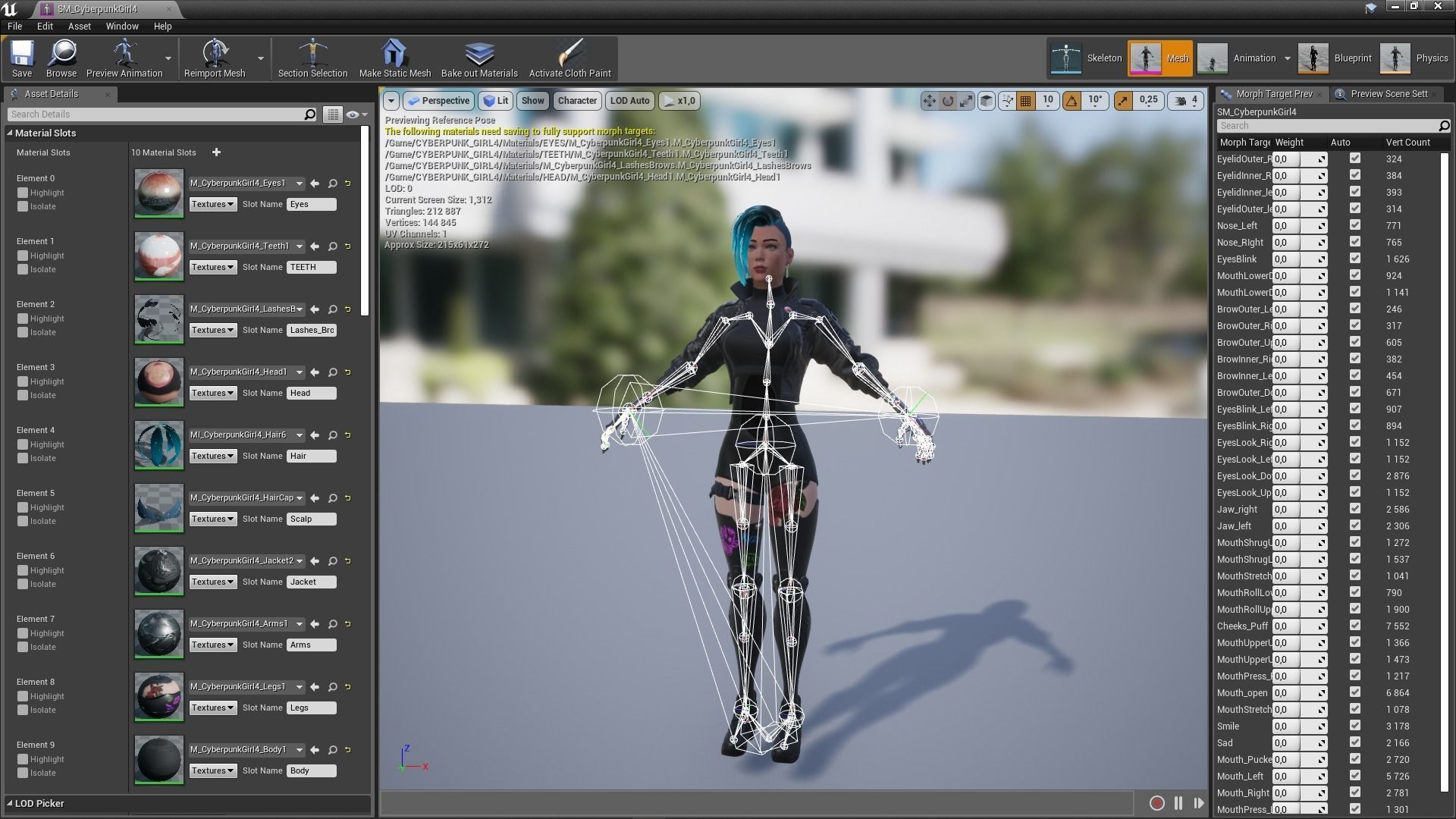The height and width of the screenshot is (819, 1456).
Task: Reset Head material to default
Action: click(x=348, y=372)
